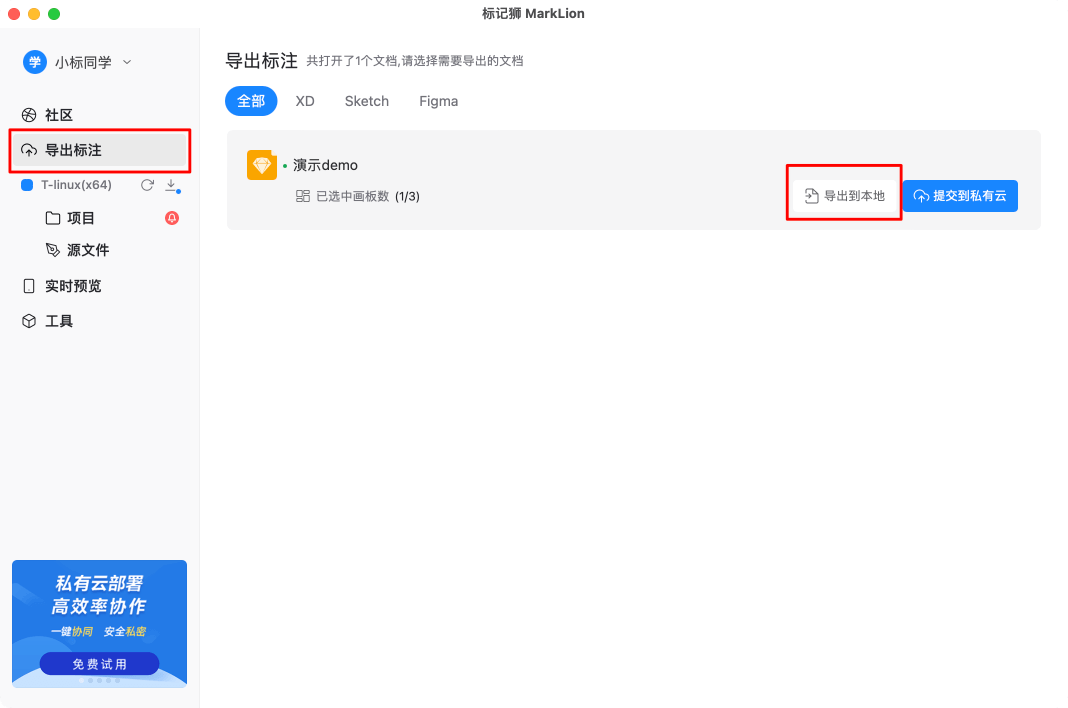This screenshot has height=708, width=1068.
Task: Click the download icon next to T-linux(x64)
Action: (x=172, y=185)
